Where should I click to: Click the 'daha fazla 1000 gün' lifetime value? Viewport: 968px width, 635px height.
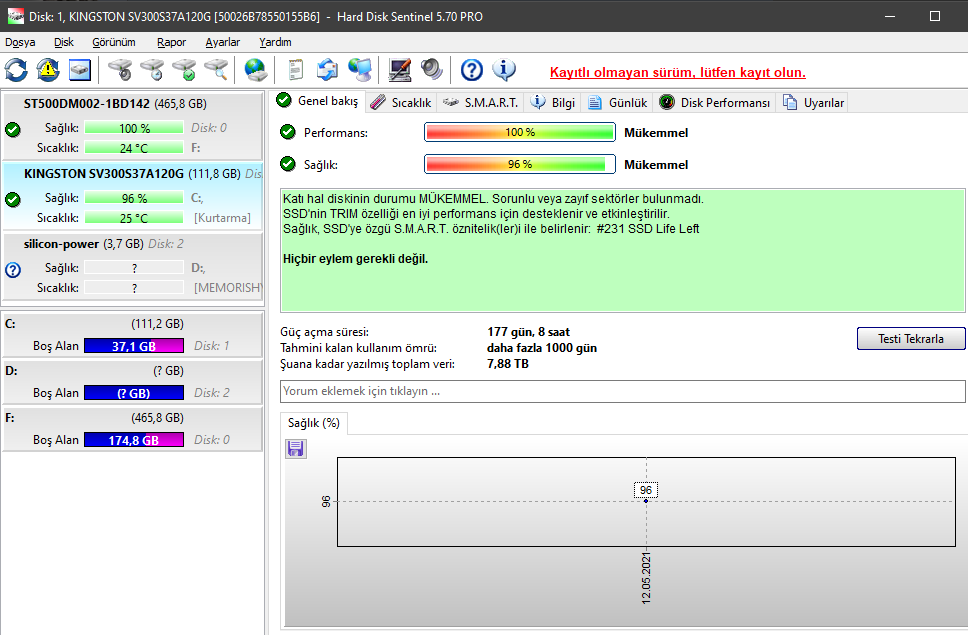point(541,348)
